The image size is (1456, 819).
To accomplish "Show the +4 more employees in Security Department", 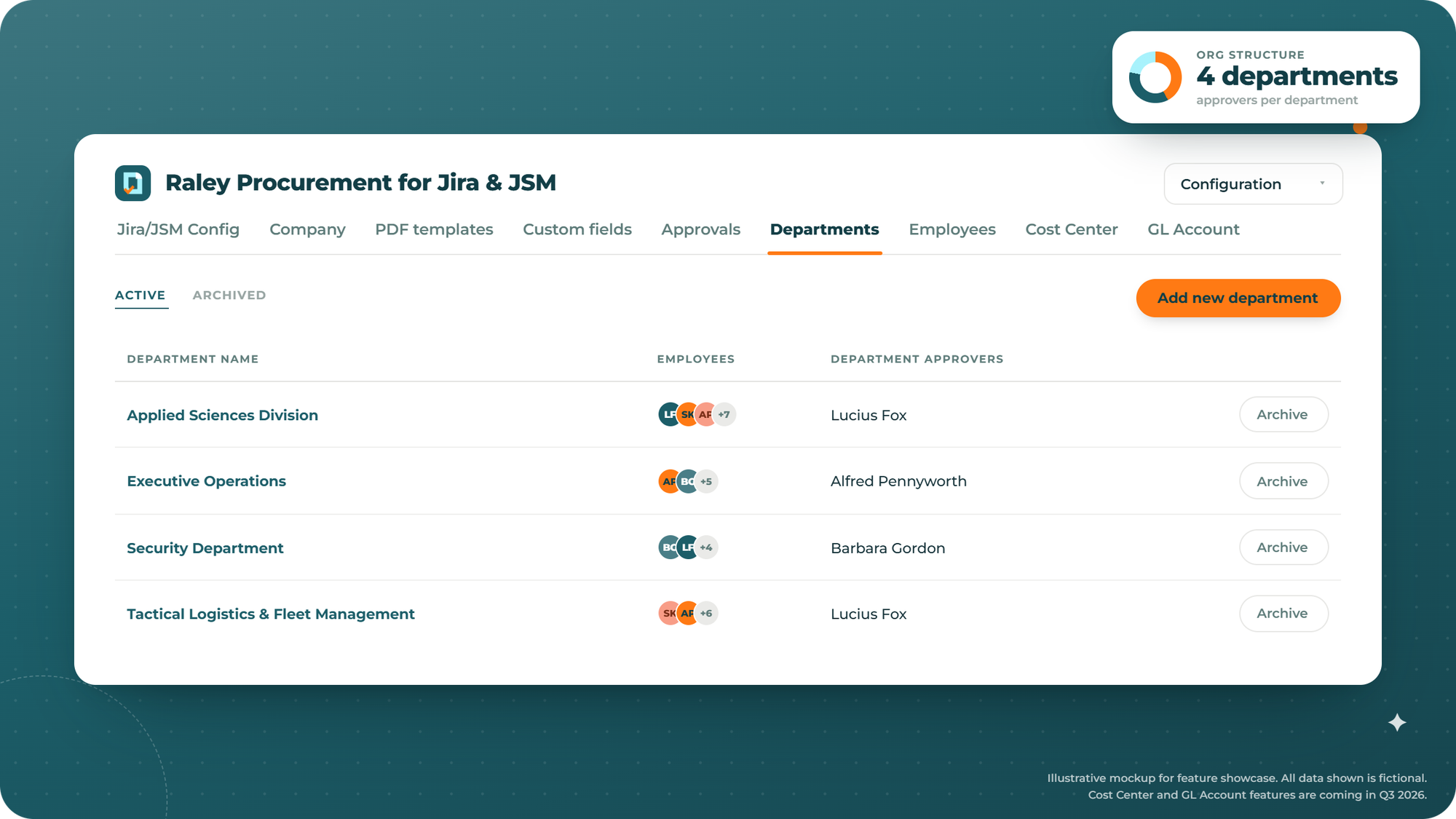I will click(x=706, y=547).
